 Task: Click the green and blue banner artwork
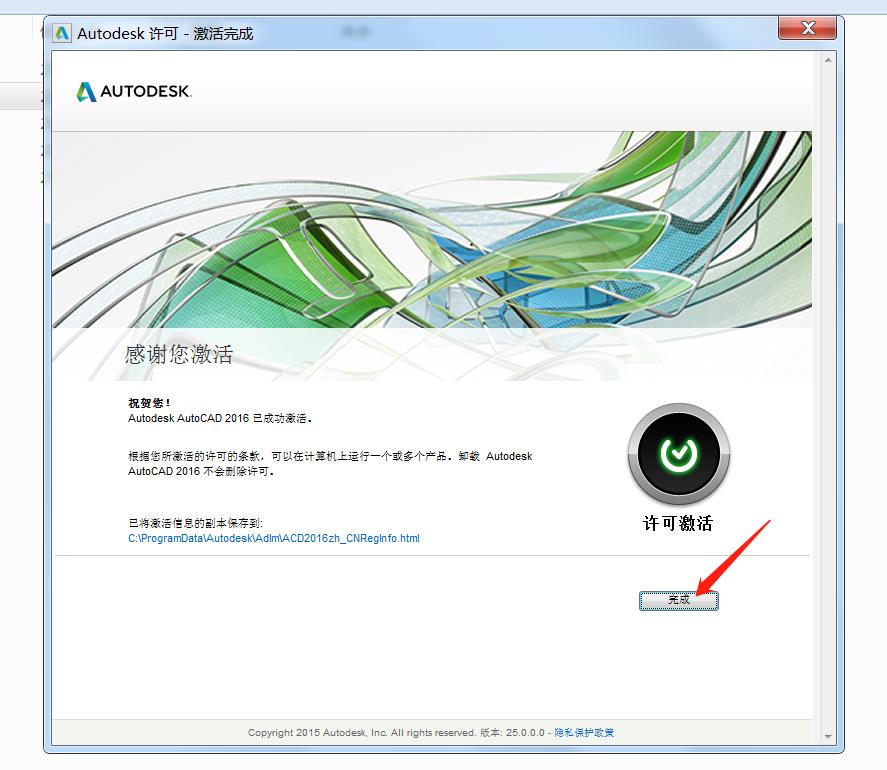point(430,230)
